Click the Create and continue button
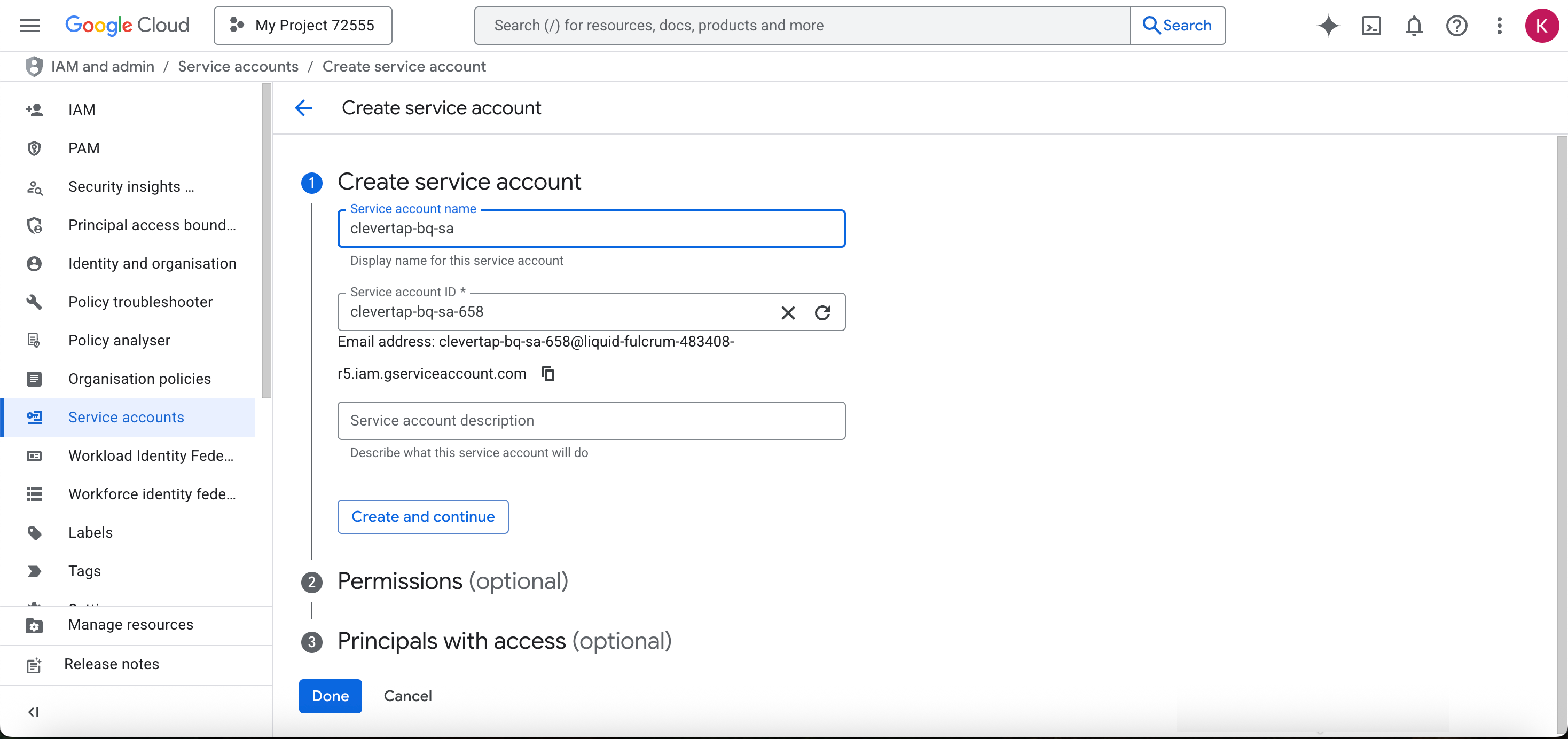 (422, 516)
